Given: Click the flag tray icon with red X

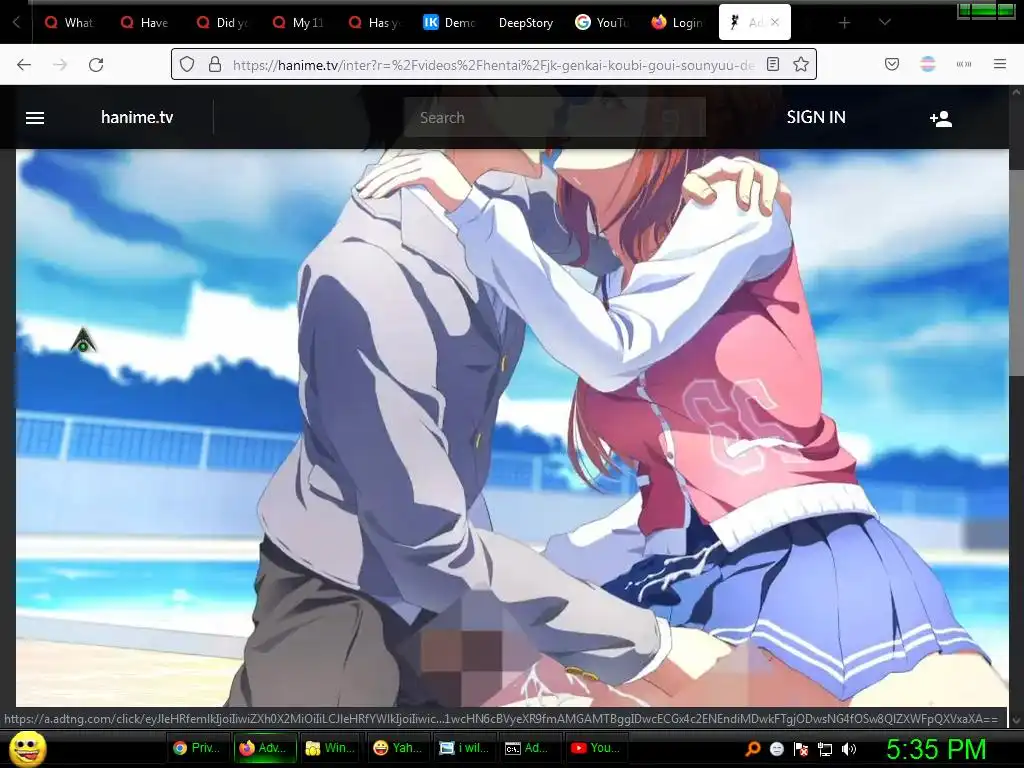Looking at the screenshot, I should 801,749.
